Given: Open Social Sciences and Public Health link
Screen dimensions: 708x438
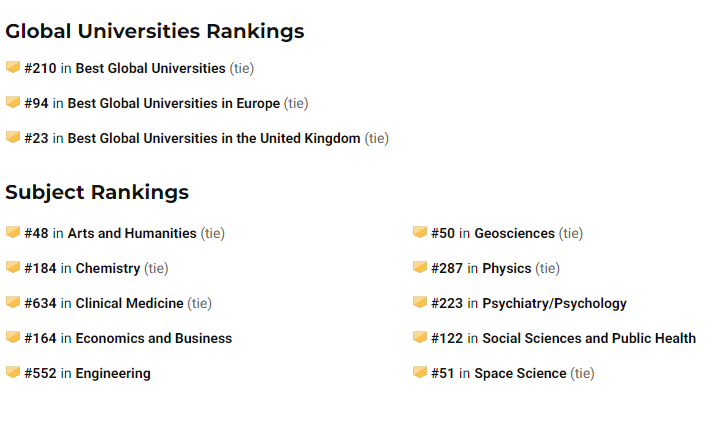Looking at the screenshot, I should coord(589,338).
